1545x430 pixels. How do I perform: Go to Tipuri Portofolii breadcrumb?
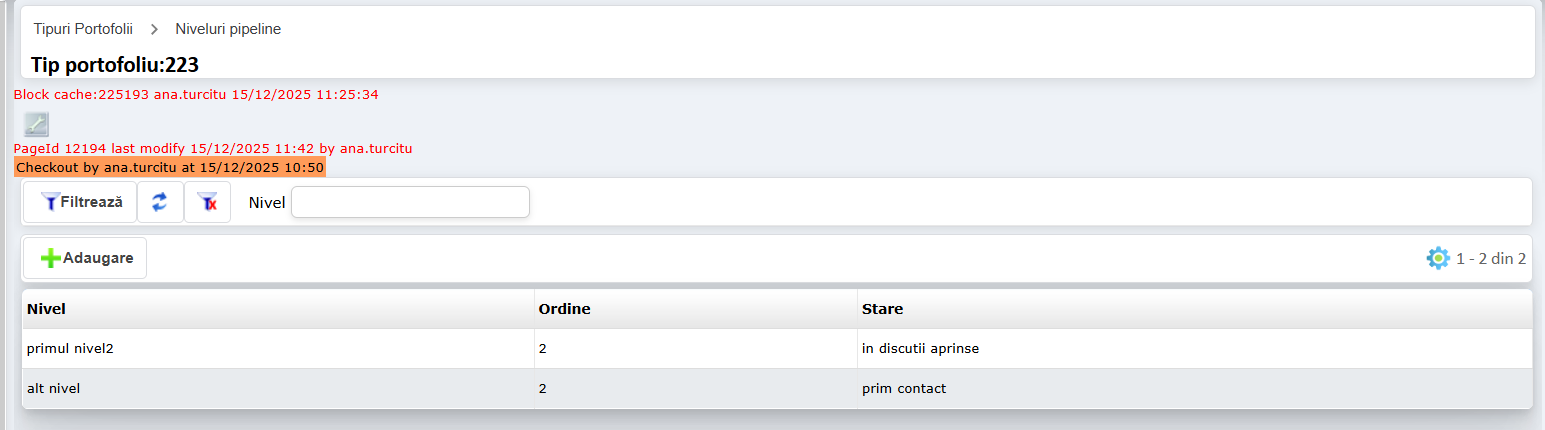click(83, 29)
